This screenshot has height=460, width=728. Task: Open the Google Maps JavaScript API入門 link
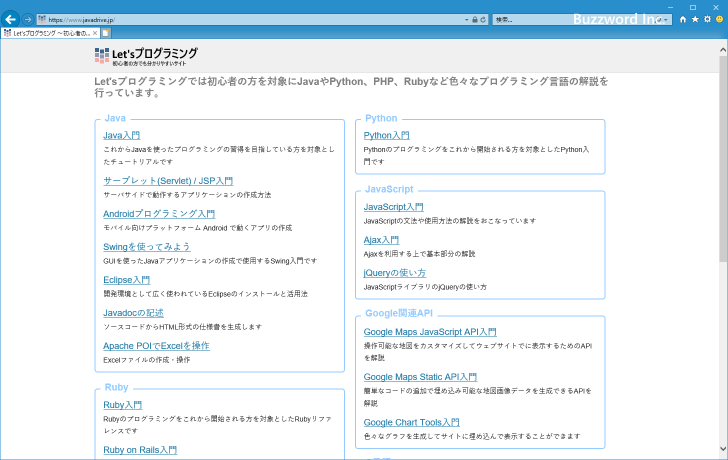pos(430,332)
